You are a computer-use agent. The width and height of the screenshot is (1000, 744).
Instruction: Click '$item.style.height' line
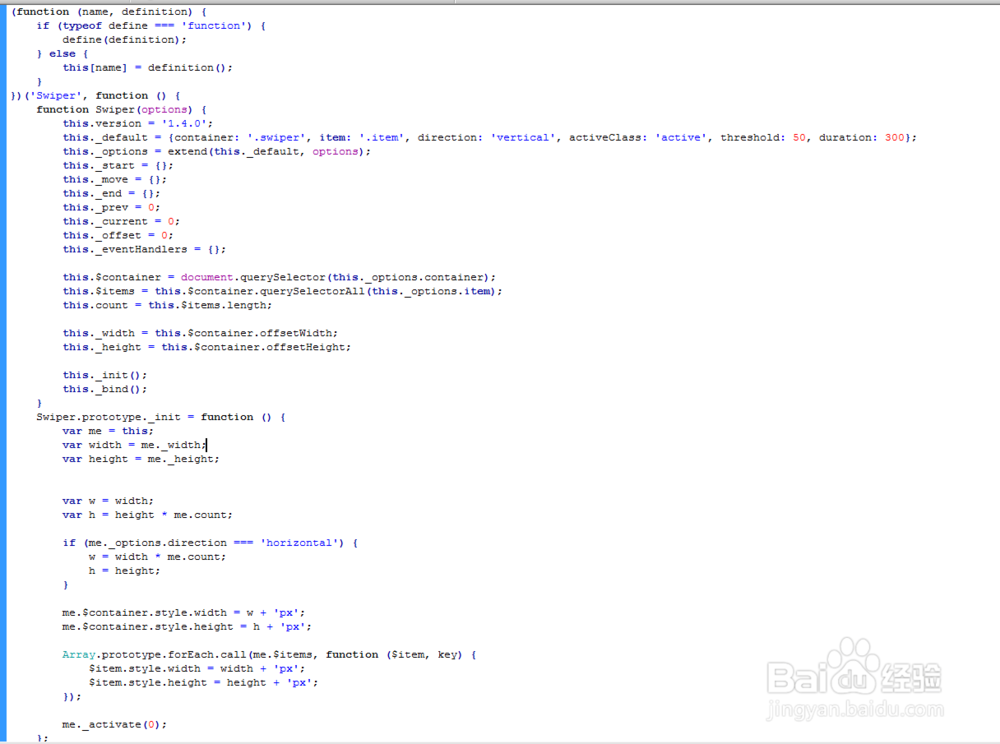coord(203,683)
